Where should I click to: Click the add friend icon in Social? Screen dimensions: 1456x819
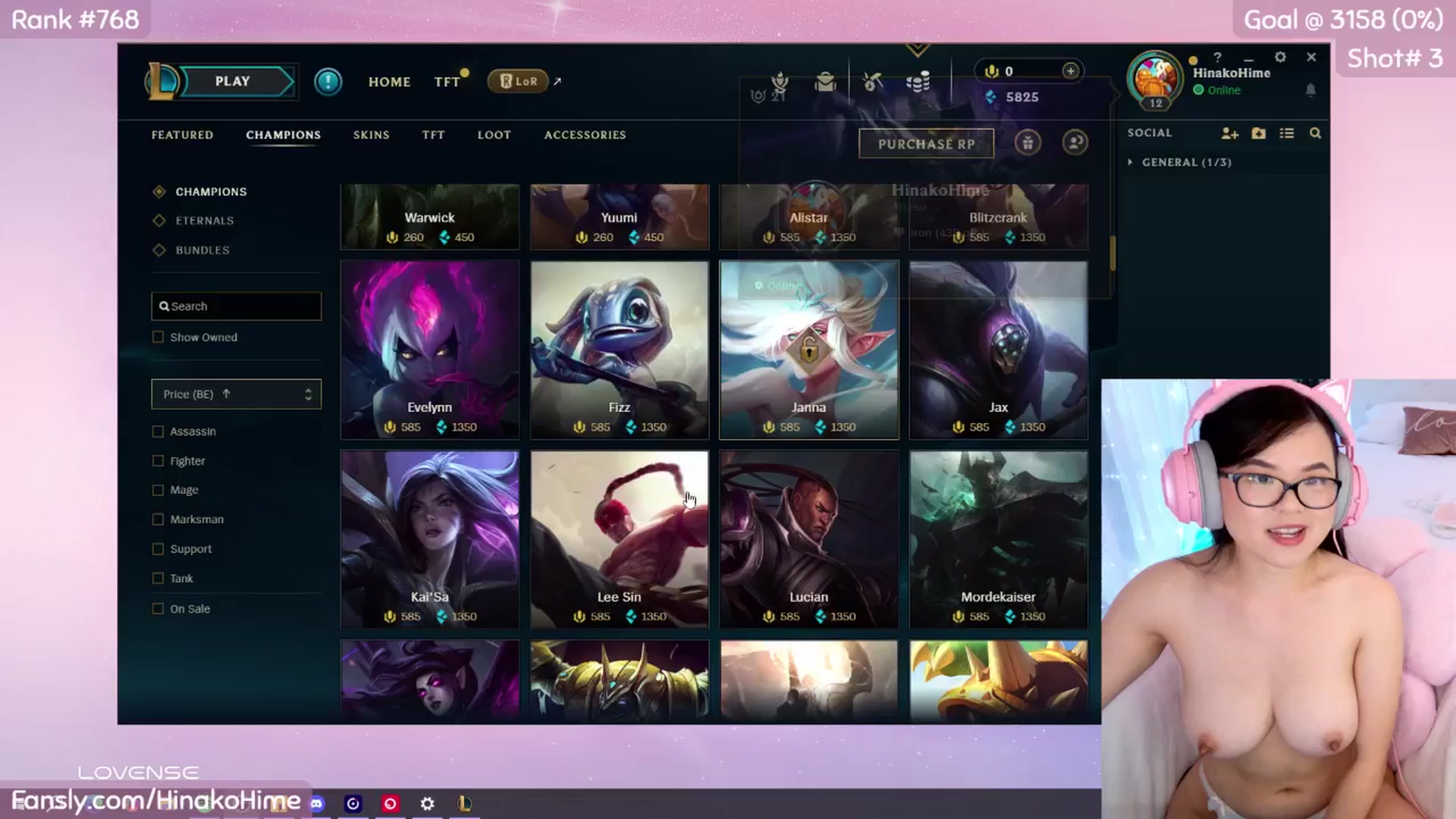pos(1230,133)
